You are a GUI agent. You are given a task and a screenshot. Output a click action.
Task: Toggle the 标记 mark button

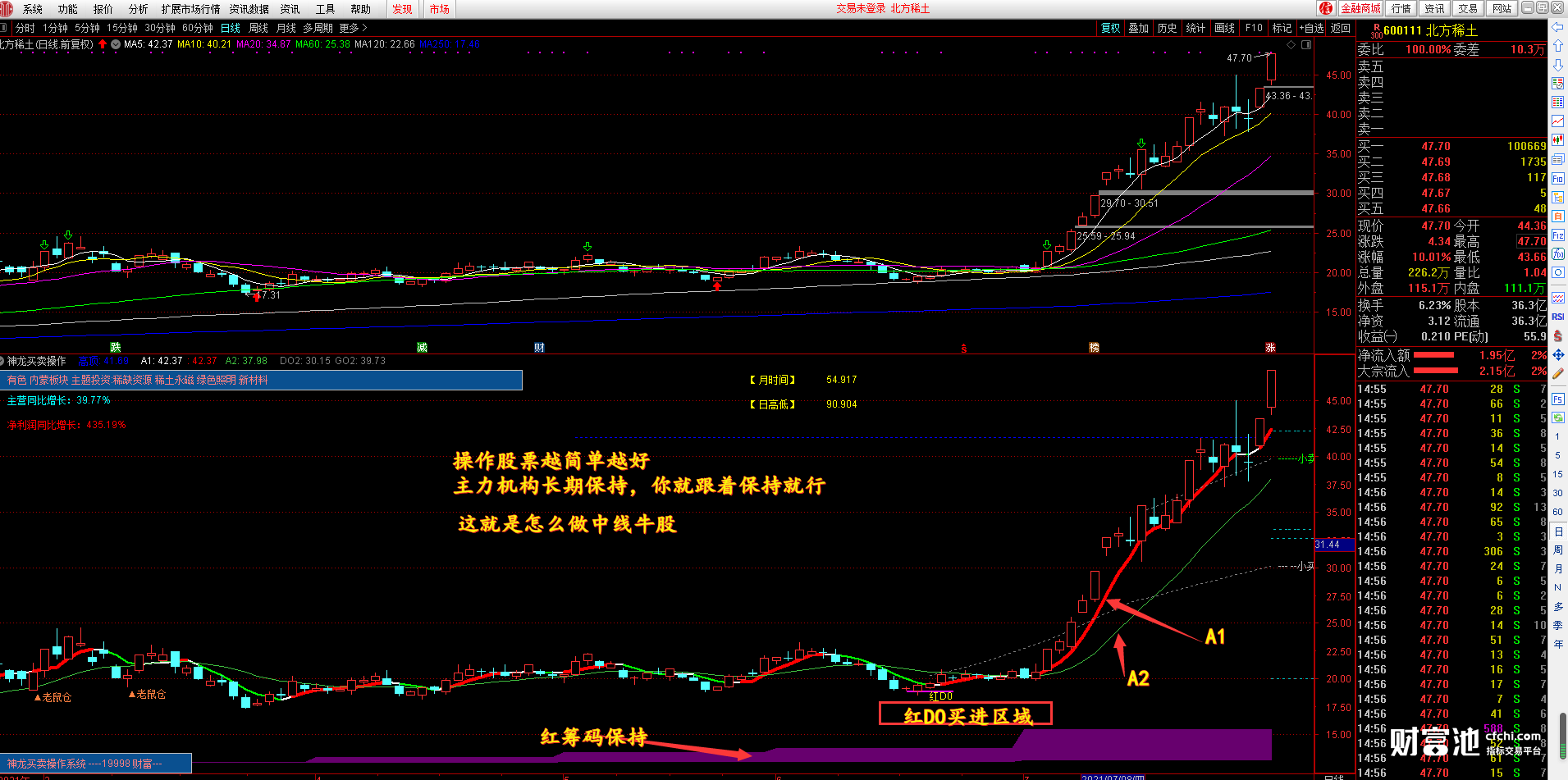(x=1282, y=28)
